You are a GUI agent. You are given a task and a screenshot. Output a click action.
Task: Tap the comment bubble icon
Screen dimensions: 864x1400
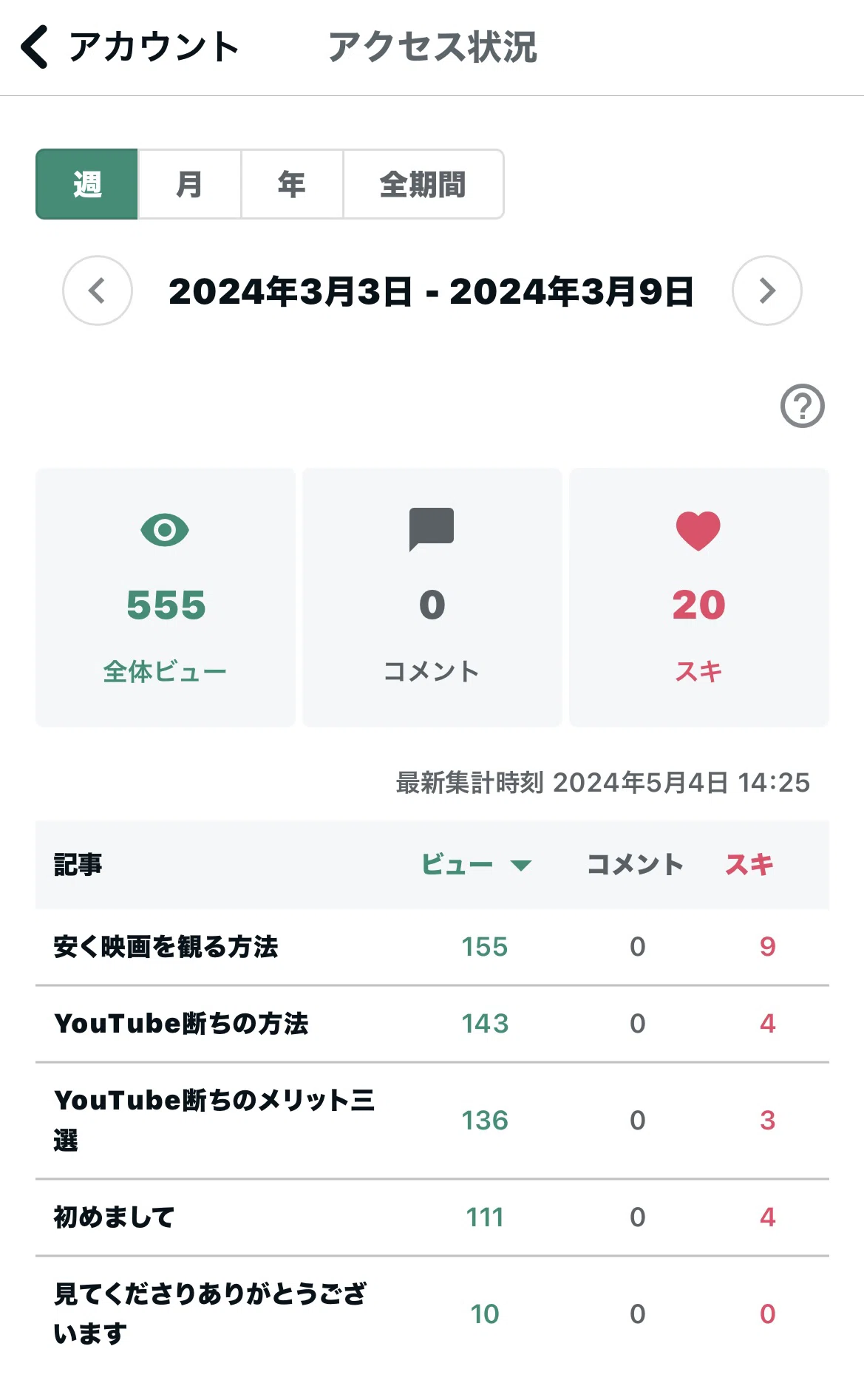(x=432, y=529)
